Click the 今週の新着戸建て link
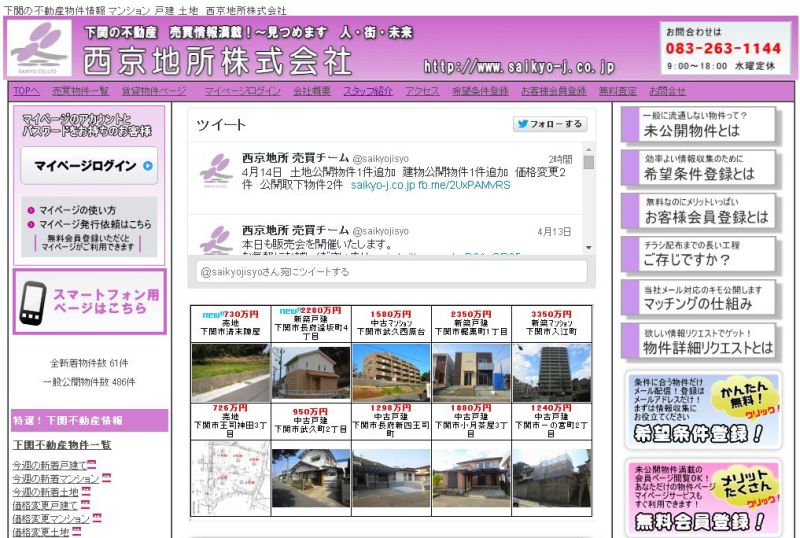800x538 pixels. pos(49,465)
